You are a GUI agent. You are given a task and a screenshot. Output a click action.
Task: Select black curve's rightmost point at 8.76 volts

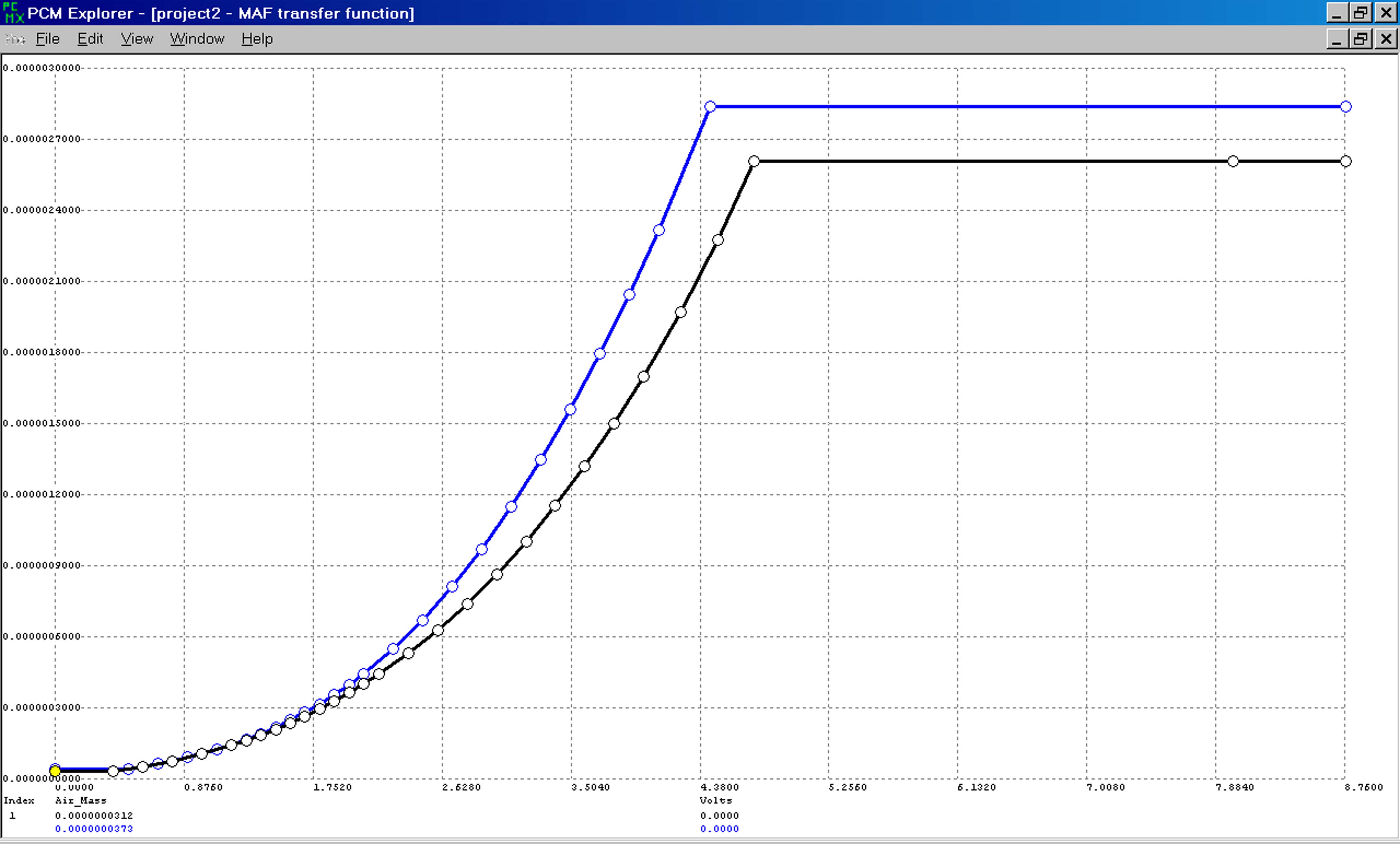pyautogui.click(x=1346, y=161)
